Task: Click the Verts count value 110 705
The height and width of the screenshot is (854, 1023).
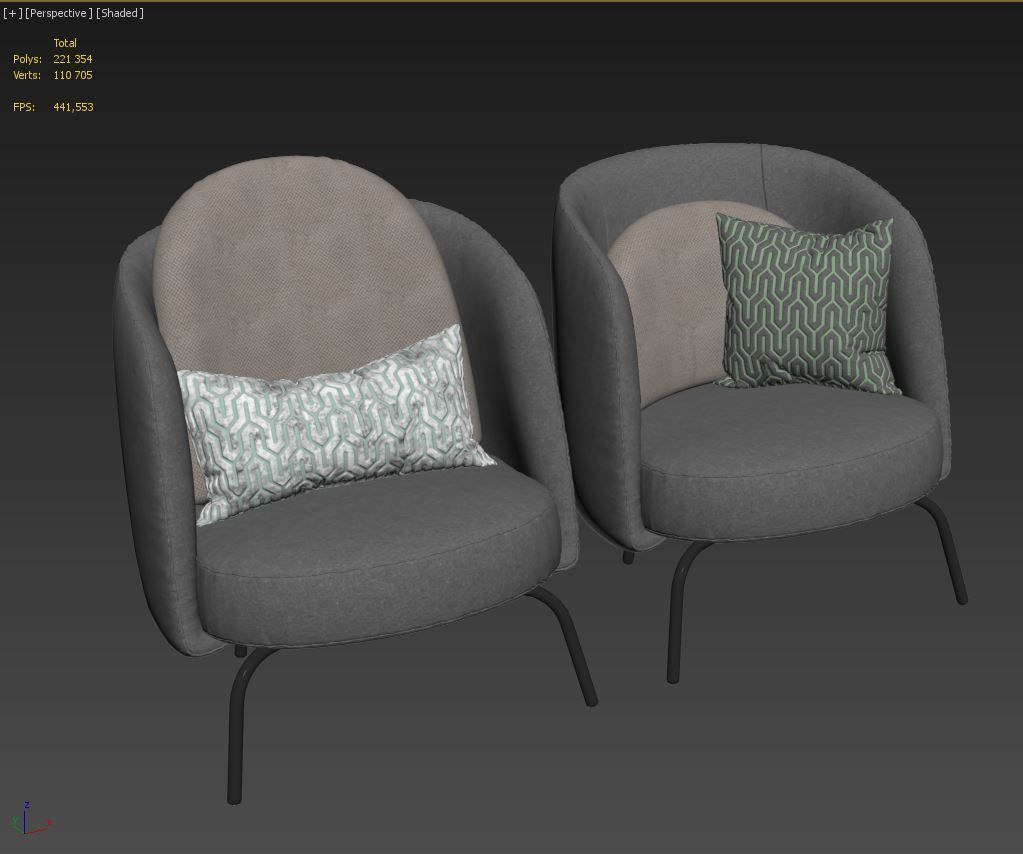Action: [x=72, y=75]
